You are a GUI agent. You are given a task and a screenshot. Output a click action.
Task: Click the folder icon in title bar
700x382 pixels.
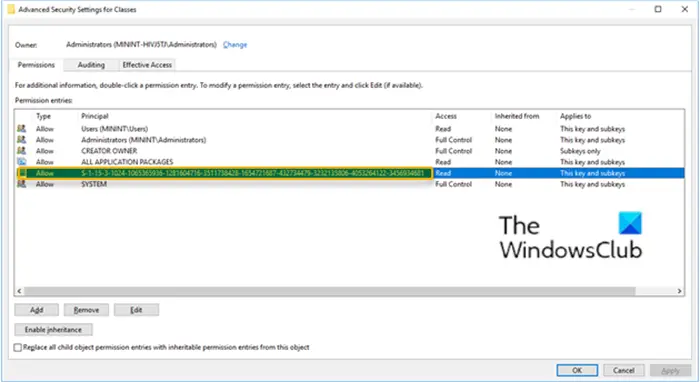pos(11,9)
